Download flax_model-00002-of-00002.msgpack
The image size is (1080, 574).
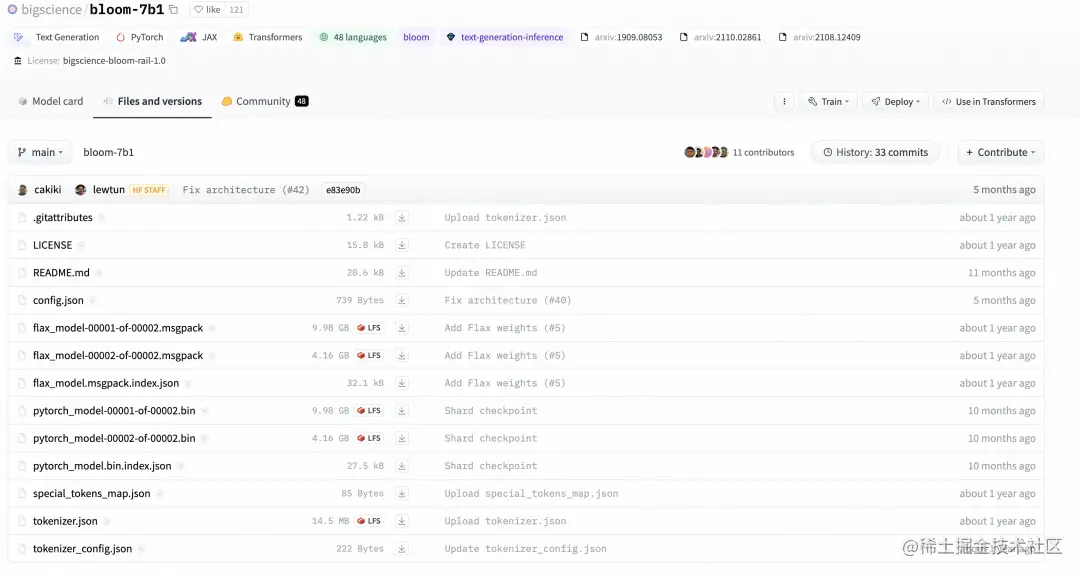[402, 356]
